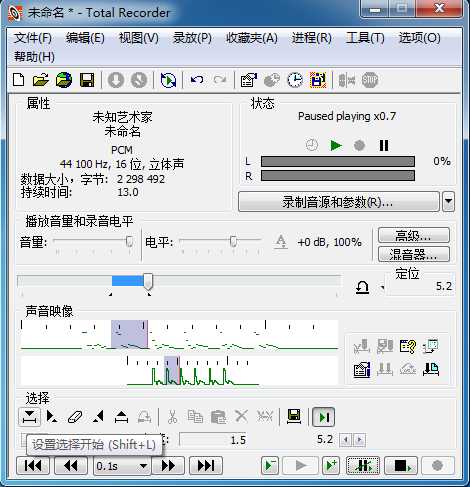Screen dimensions: 470x487
Task: Click the grayed redo arrow in toolbar
Action: pyautogui.click(x=220, y=80)
